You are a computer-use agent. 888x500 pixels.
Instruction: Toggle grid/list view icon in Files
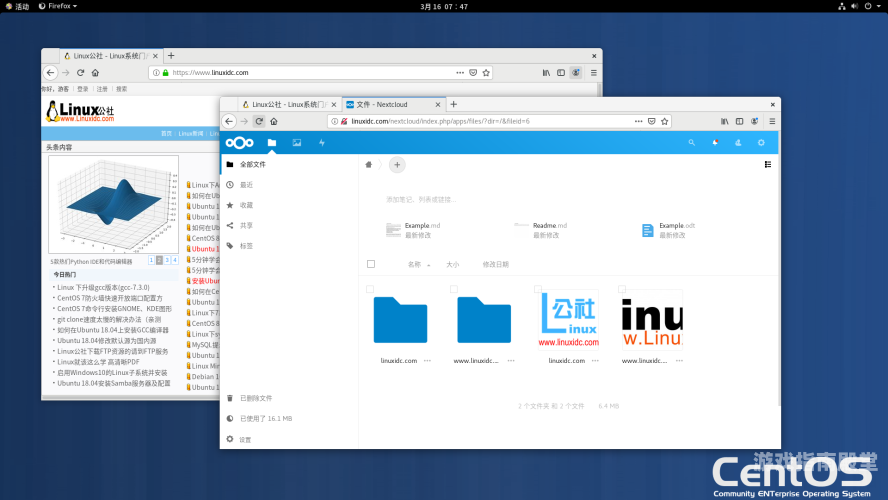(x=768, y=164)
